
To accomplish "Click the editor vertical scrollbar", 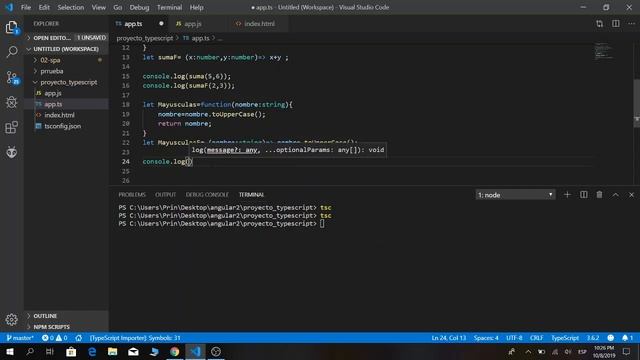I will pos(637,102).
